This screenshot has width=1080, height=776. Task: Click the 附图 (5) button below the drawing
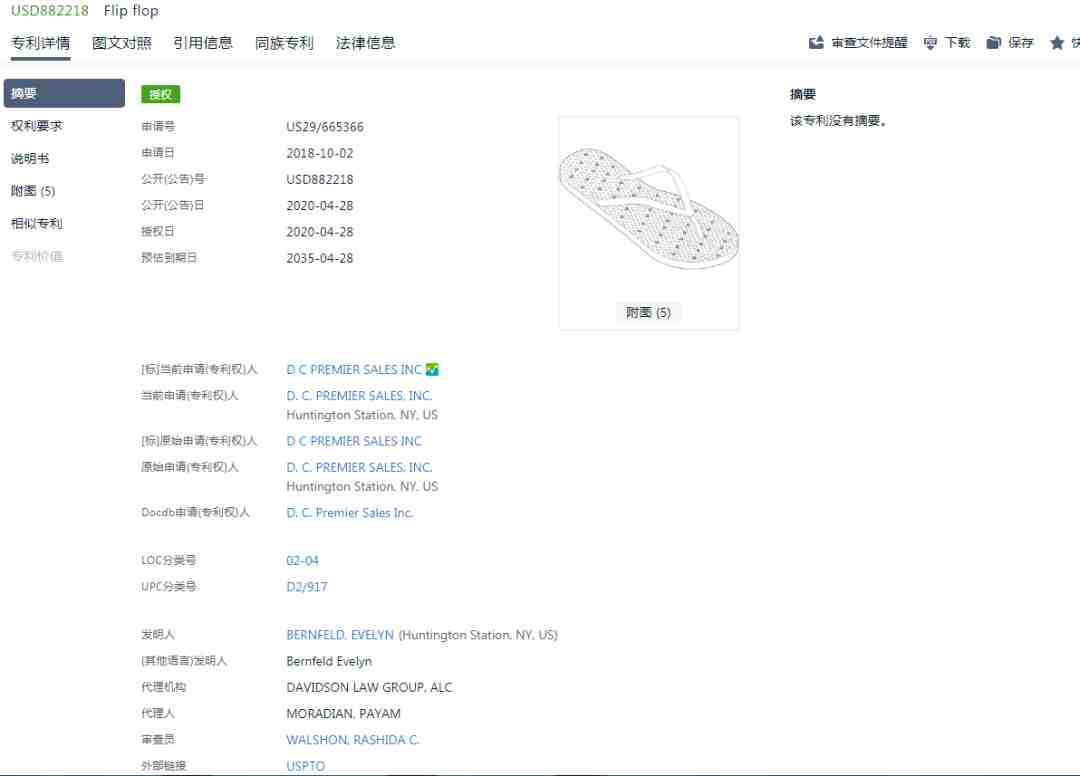click(648, 313)
